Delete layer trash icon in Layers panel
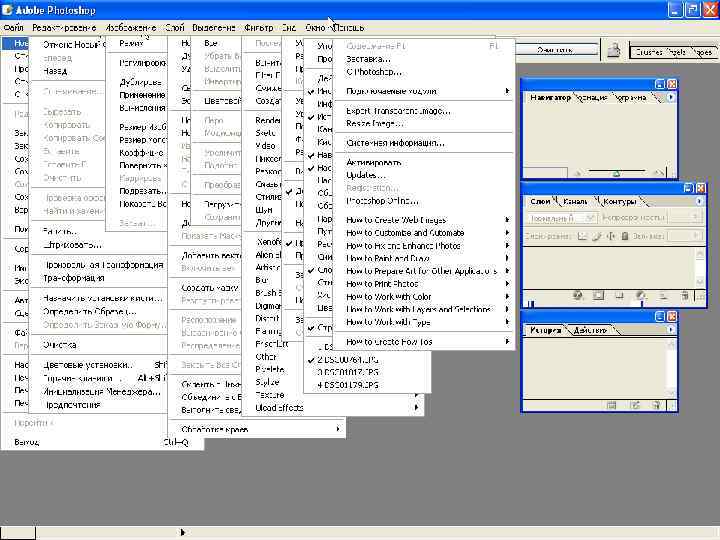 (685, 296)
